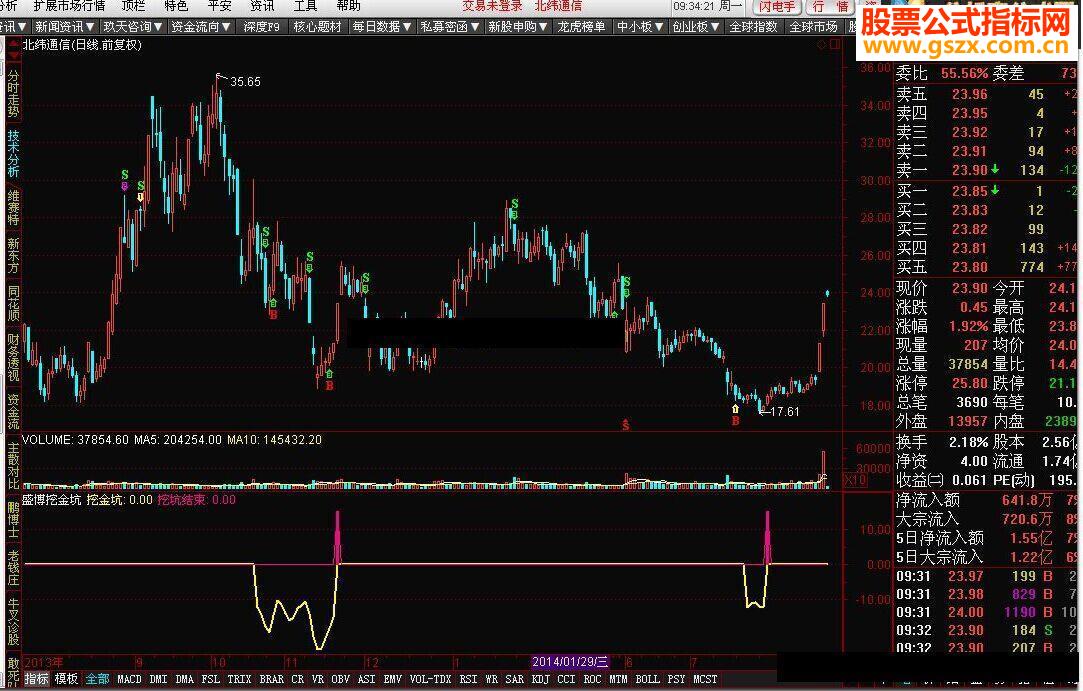Click the 2014/01/29 date marker on axis
The height and width of the screenshot is (691, 1083).
[x=570, y=662]
